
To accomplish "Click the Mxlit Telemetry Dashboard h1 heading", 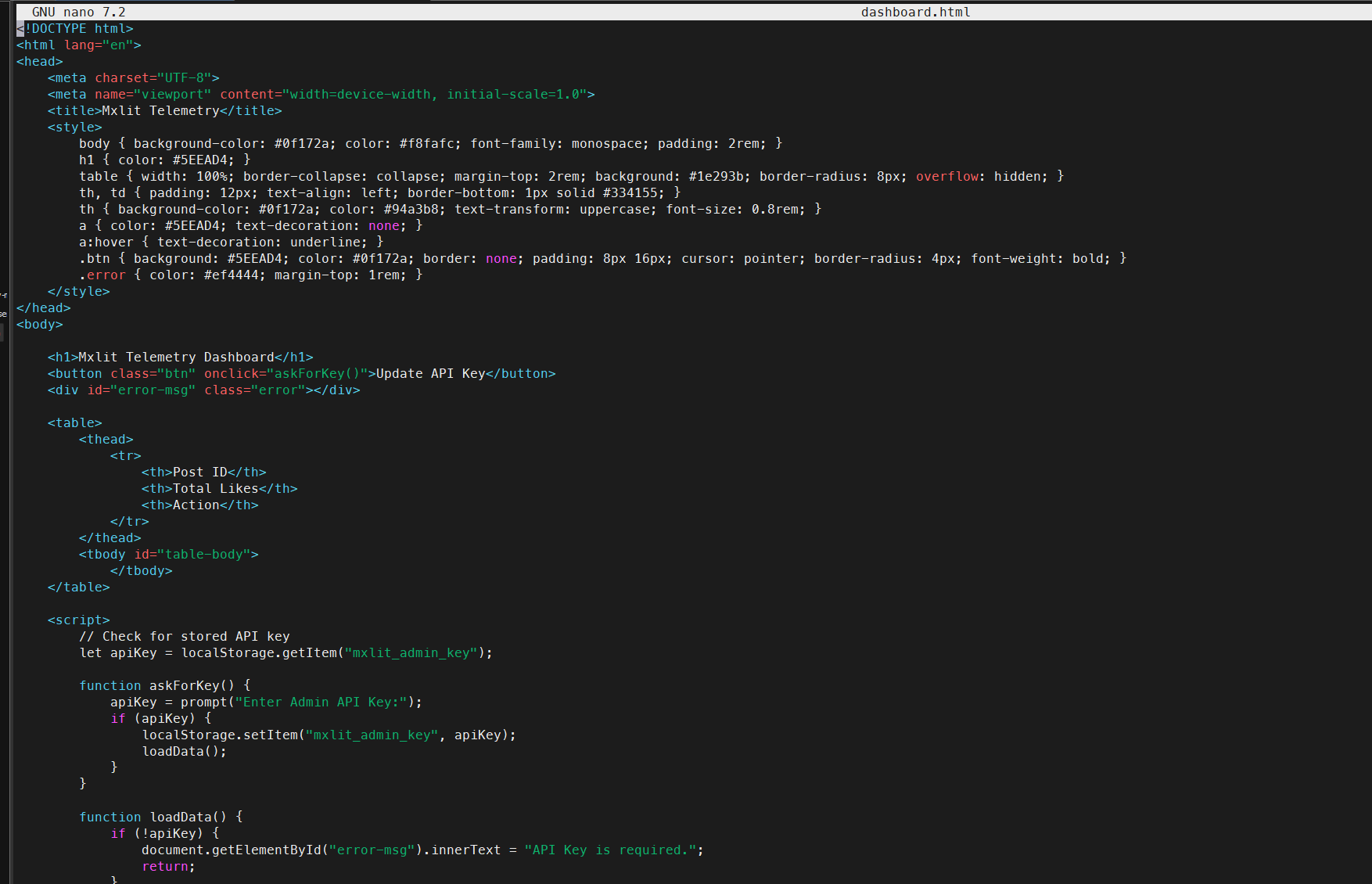I will pyautogui.click(x=176, y=358).
